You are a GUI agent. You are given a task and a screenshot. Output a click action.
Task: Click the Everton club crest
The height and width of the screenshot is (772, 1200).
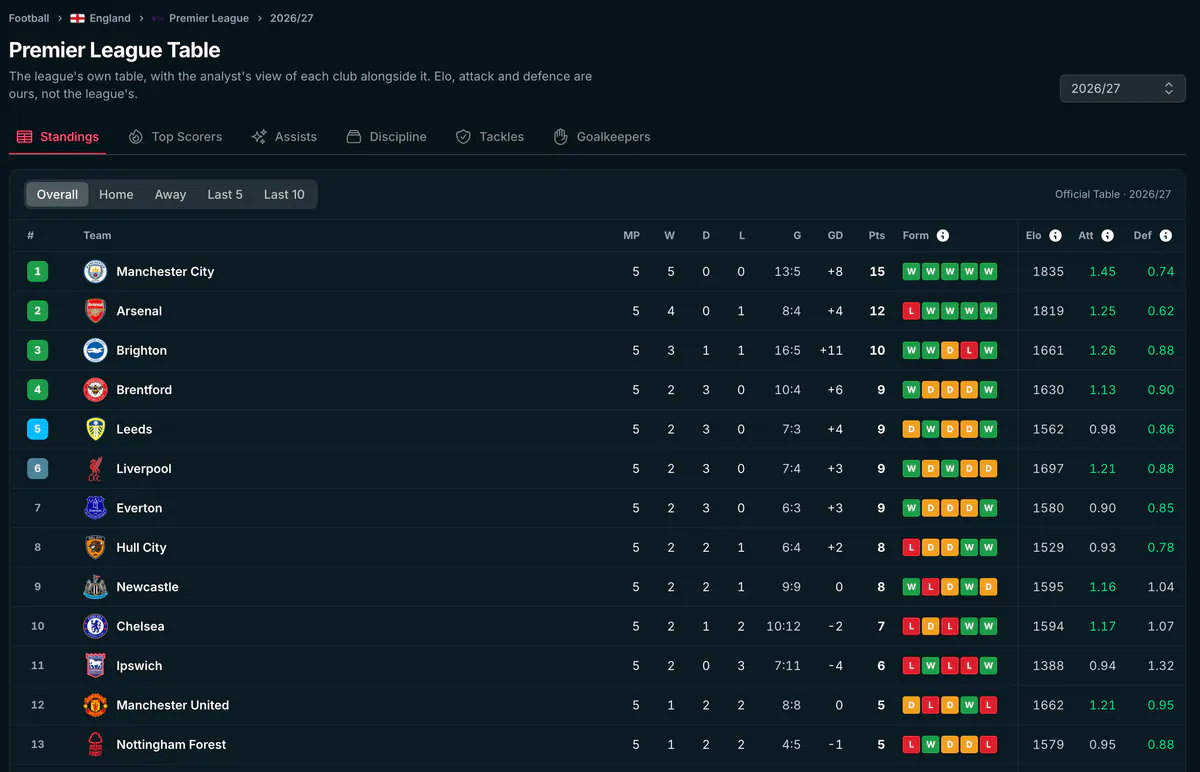(95, 508)
